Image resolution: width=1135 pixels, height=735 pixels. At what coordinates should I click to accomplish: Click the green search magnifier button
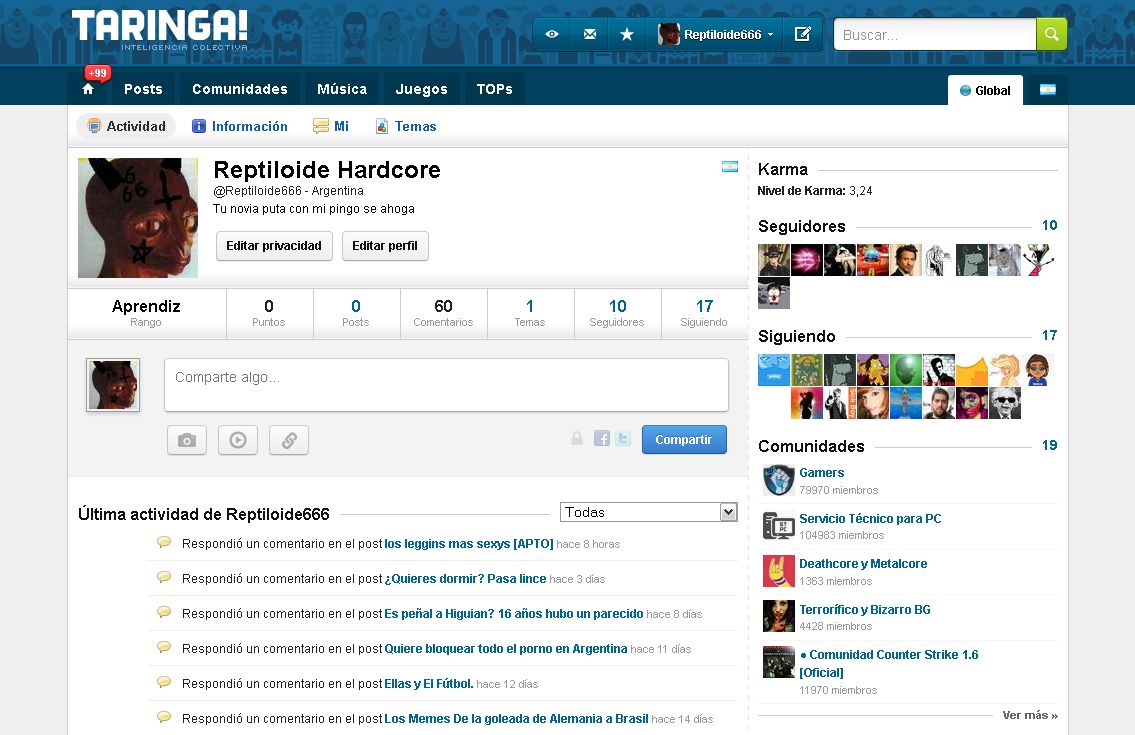(1052, 34)
